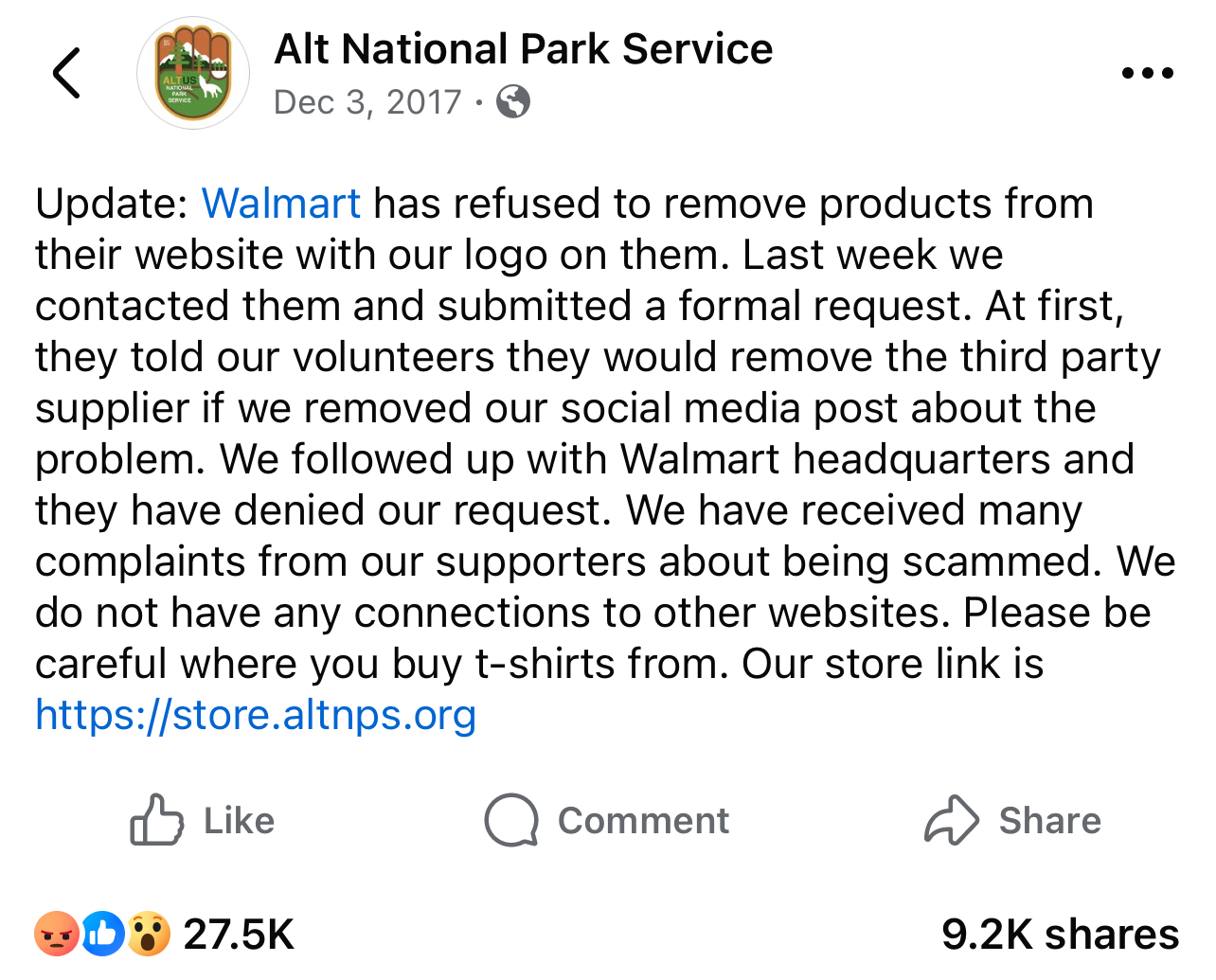1216x980 pixels.
Task: Open the Alt National Park Service page name
Action: [x=523, y=49]
